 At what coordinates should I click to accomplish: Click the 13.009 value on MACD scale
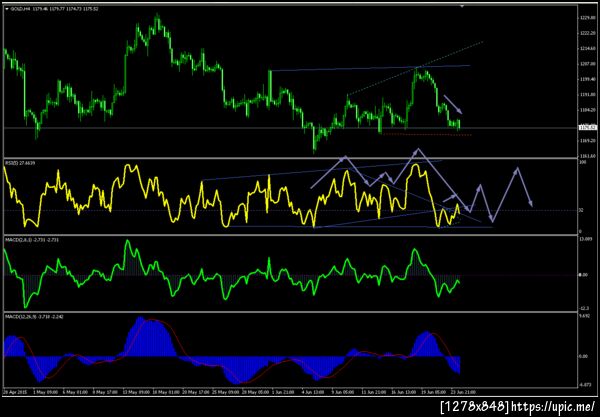point(585,239)
